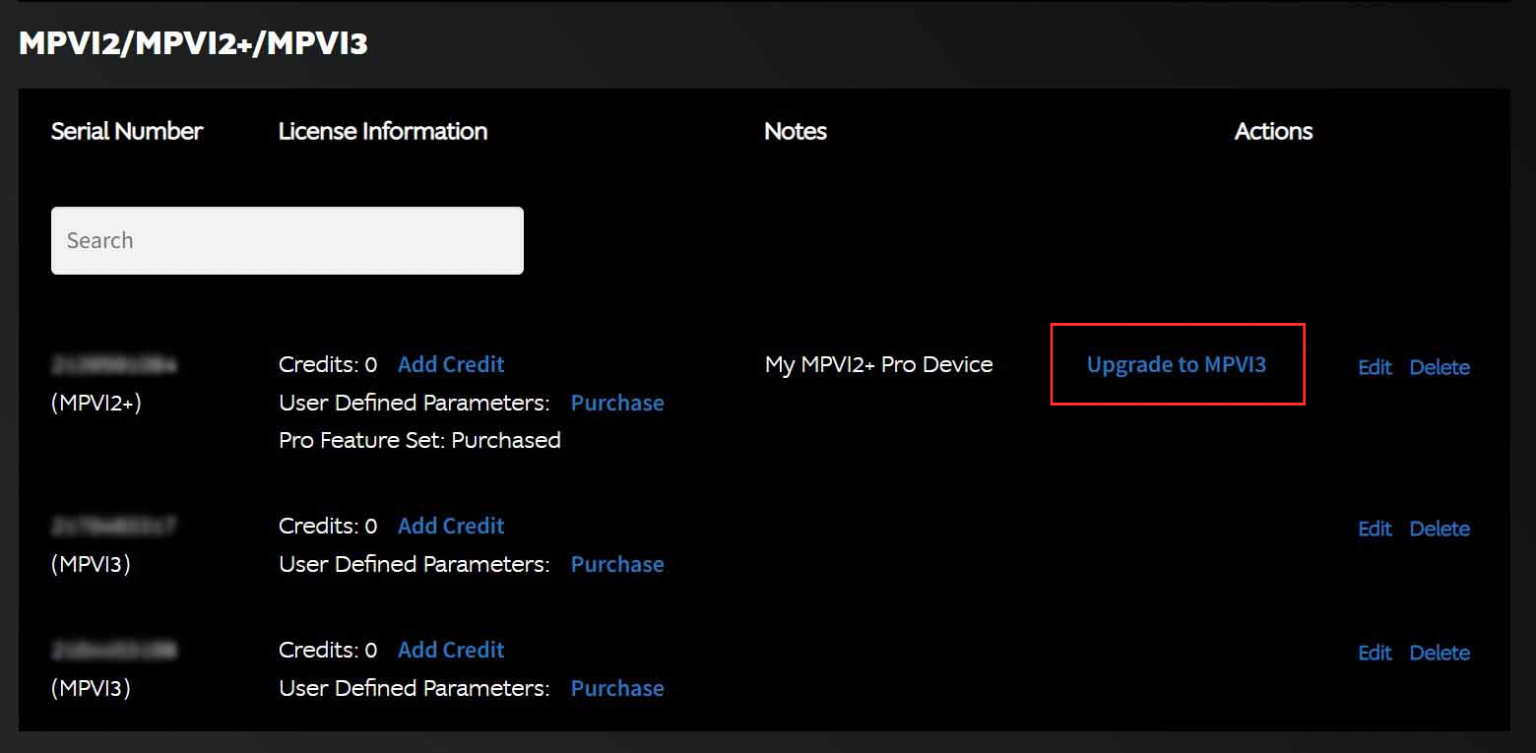
Task: Click Upgrade to MPVI3 for the MPVI2+ device
Action: [1177, 364]
